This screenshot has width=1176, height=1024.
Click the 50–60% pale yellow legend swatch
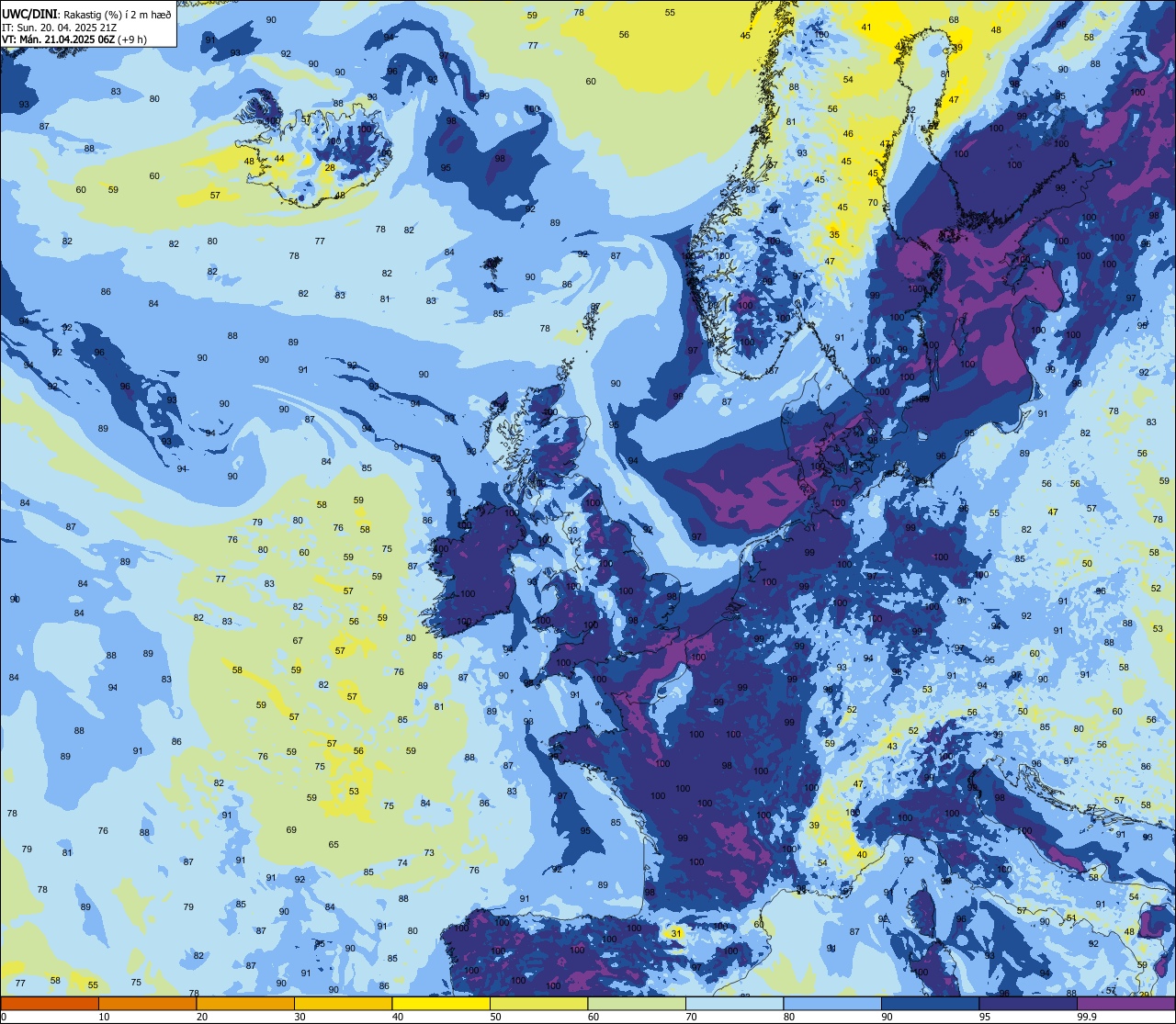point(538,1004)
